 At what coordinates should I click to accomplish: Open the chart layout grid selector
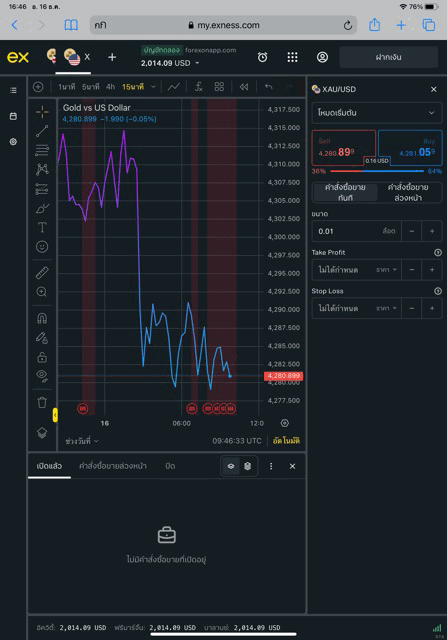click(x=219, y=87)
